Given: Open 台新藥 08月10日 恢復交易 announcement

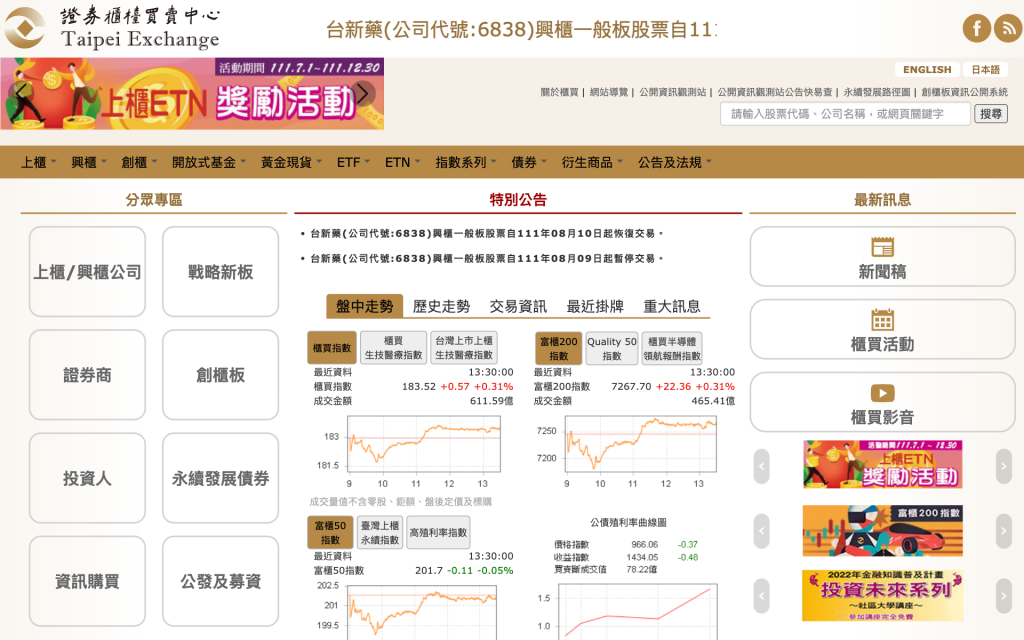Looking at the screenshot, I should 486,233.
